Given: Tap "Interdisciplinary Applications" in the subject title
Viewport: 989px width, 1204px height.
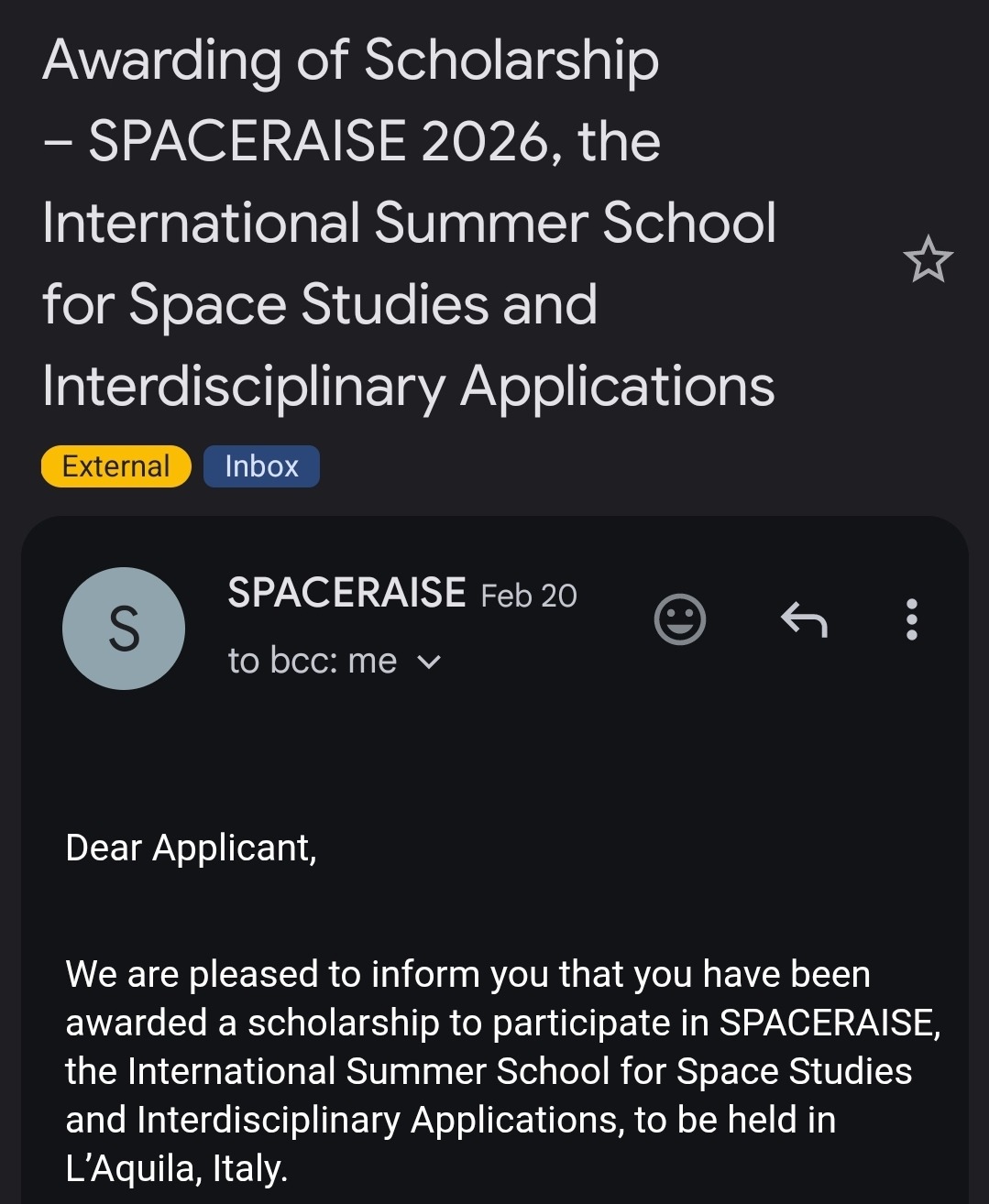Looking at the screenshot, I should point(408,386).
